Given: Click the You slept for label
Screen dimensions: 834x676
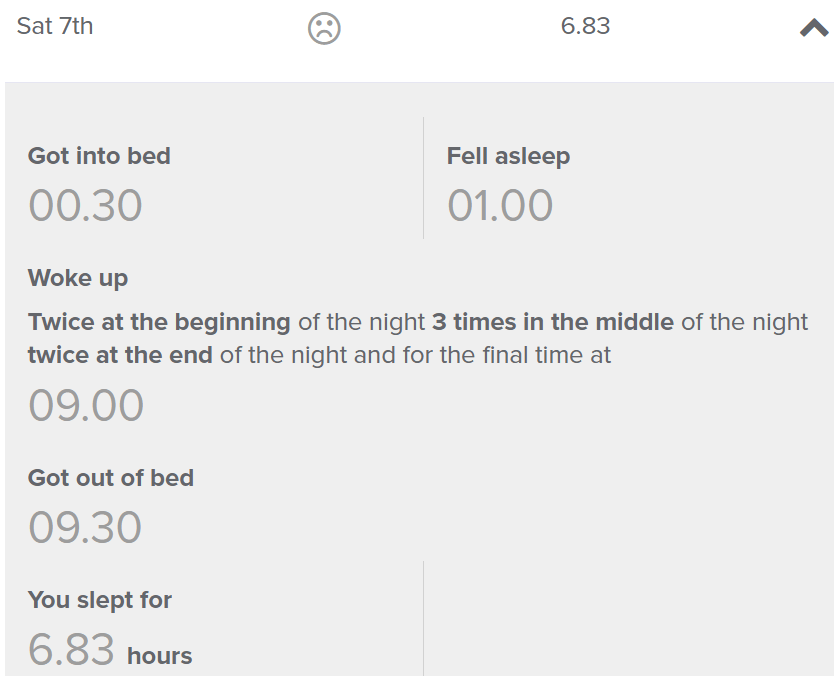Looking at the screenshot, I should [100, 600].
